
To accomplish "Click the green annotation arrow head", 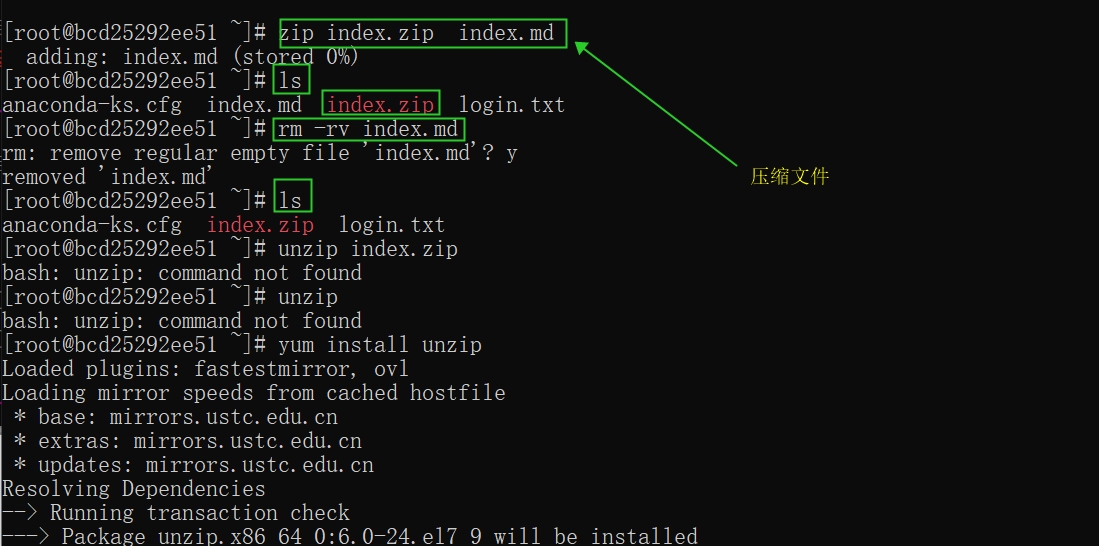I will 584,49.
